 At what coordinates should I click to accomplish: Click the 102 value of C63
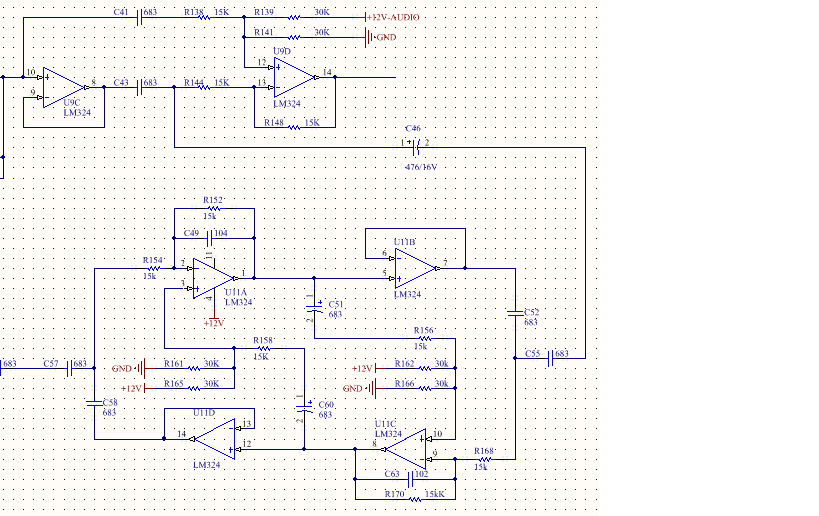click(422, 474)
